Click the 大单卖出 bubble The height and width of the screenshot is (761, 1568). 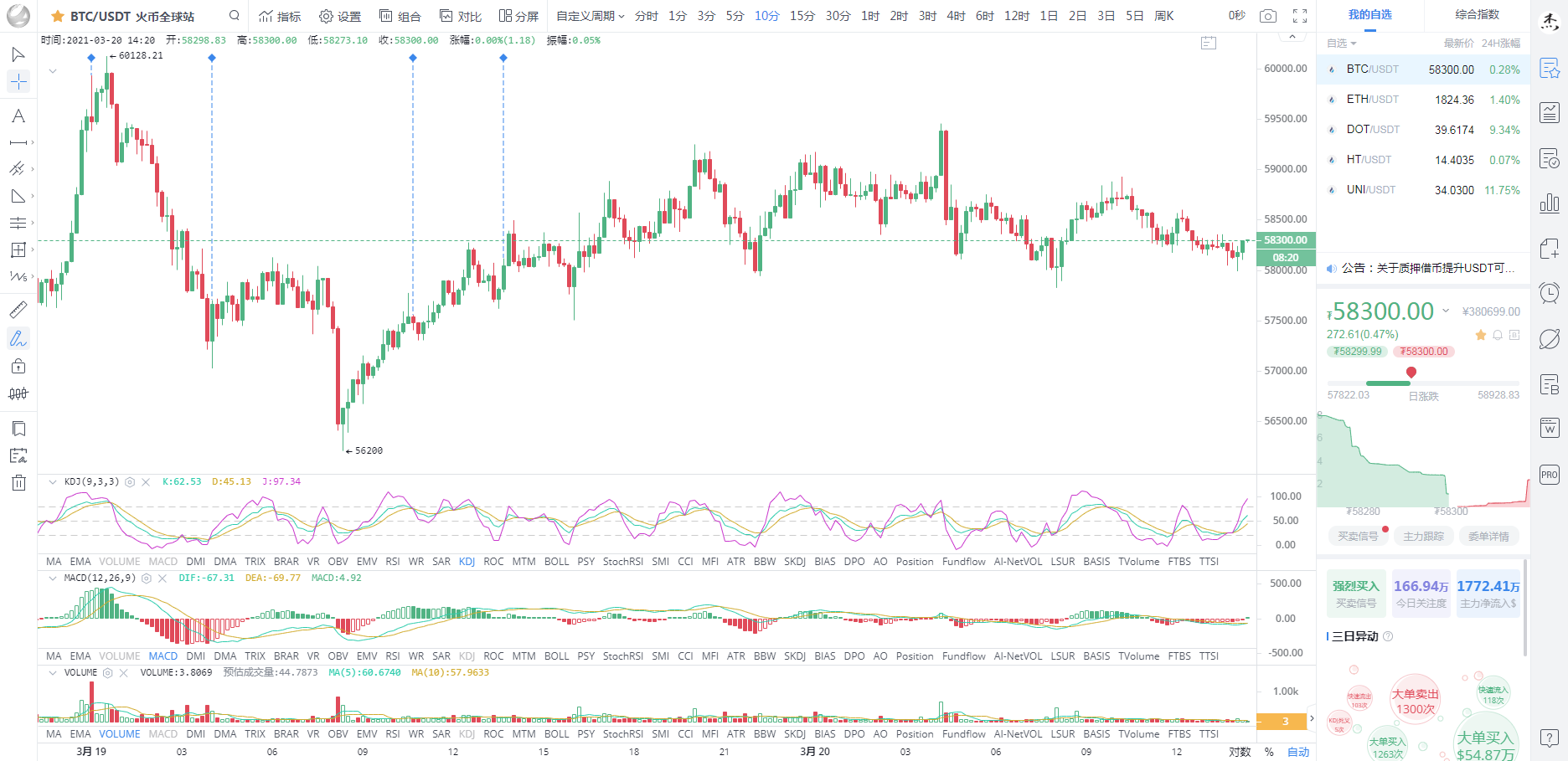point(1415,701)
